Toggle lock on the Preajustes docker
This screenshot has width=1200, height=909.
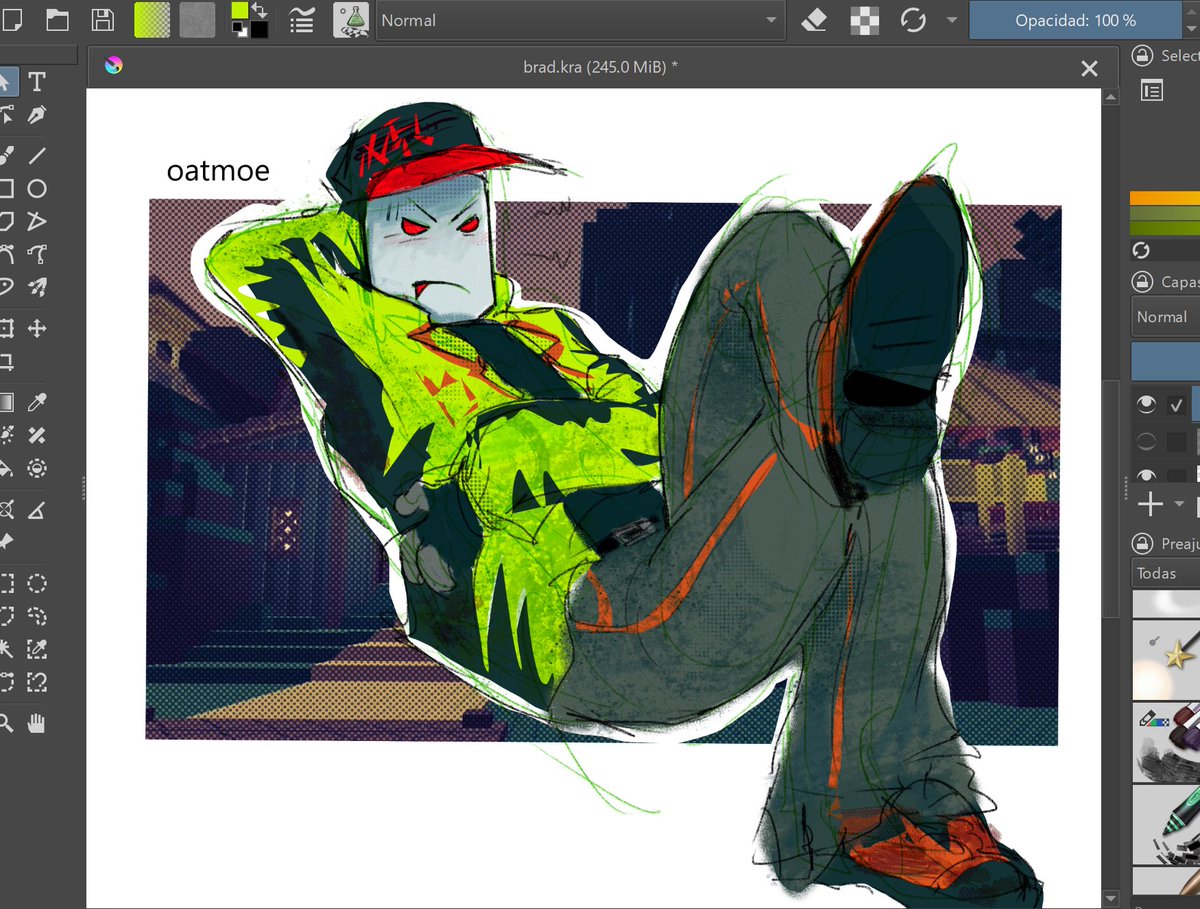(x=1140, y=544)
